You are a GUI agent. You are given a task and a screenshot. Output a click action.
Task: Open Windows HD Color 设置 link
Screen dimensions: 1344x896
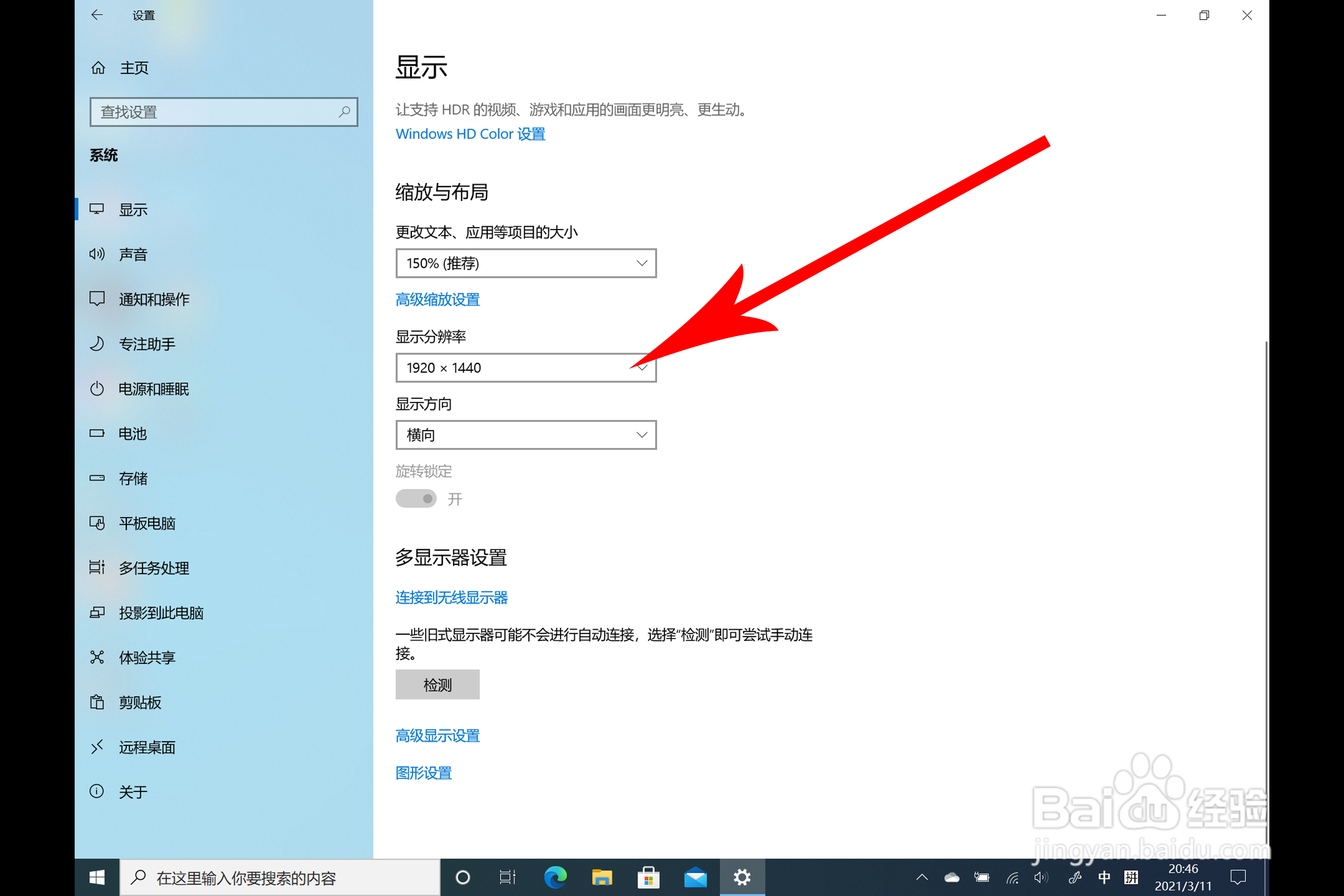470,134
